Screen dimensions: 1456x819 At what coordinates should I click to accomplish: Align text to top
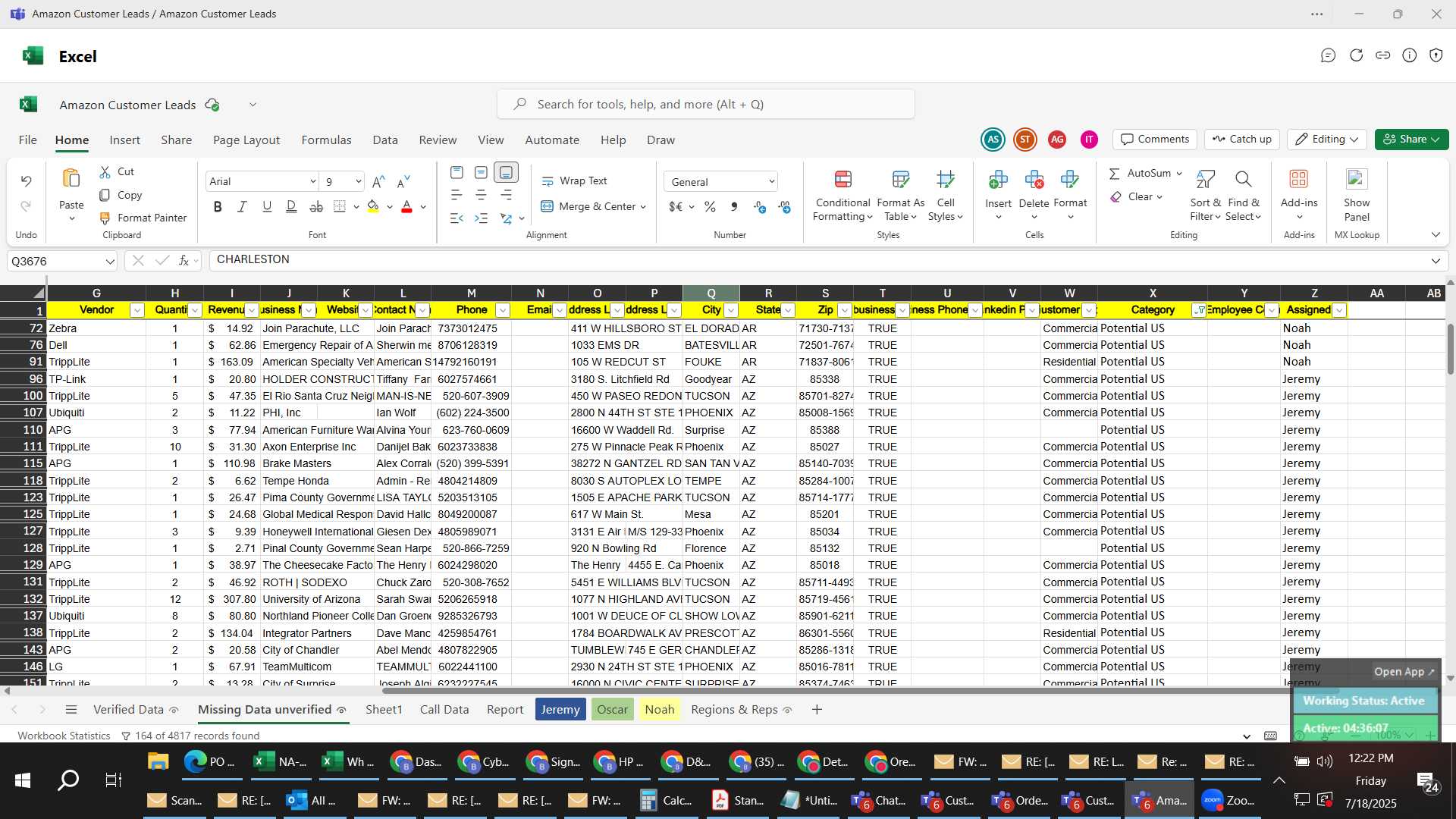tap(457, 172)
